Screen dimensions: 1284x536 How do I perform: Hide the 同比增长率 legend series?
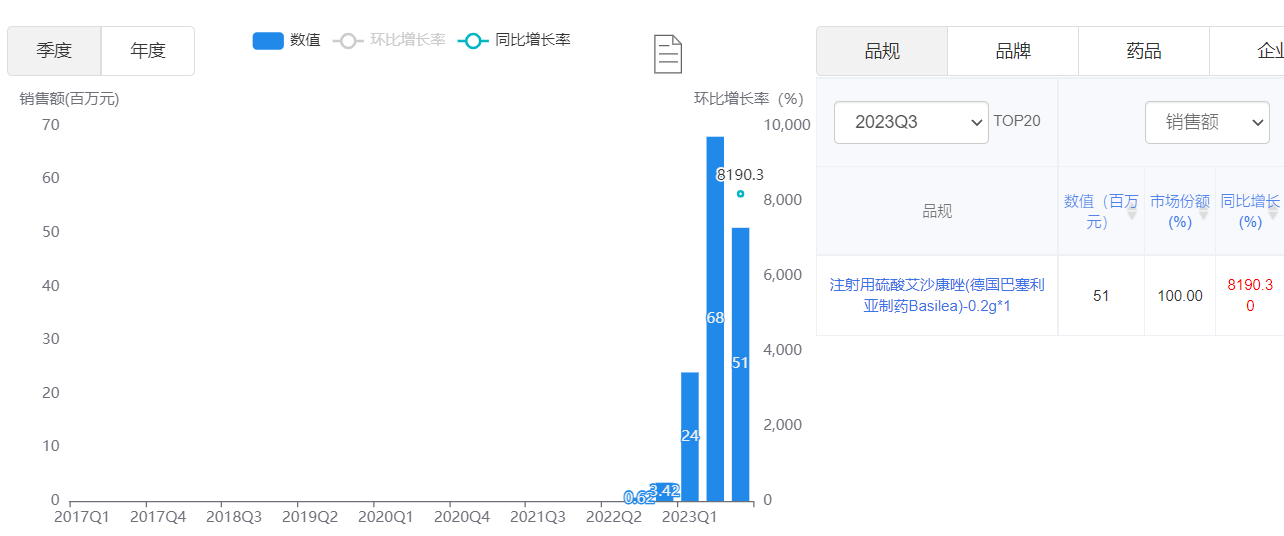(x=514, y=41)
